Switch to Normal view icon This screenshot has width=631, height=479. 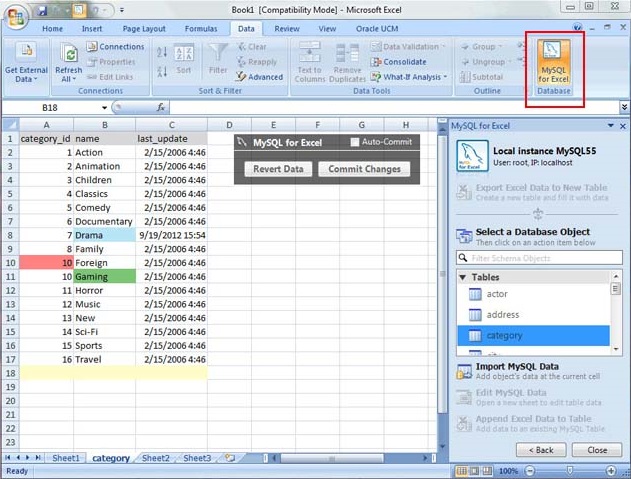click(x=462, y=471)
